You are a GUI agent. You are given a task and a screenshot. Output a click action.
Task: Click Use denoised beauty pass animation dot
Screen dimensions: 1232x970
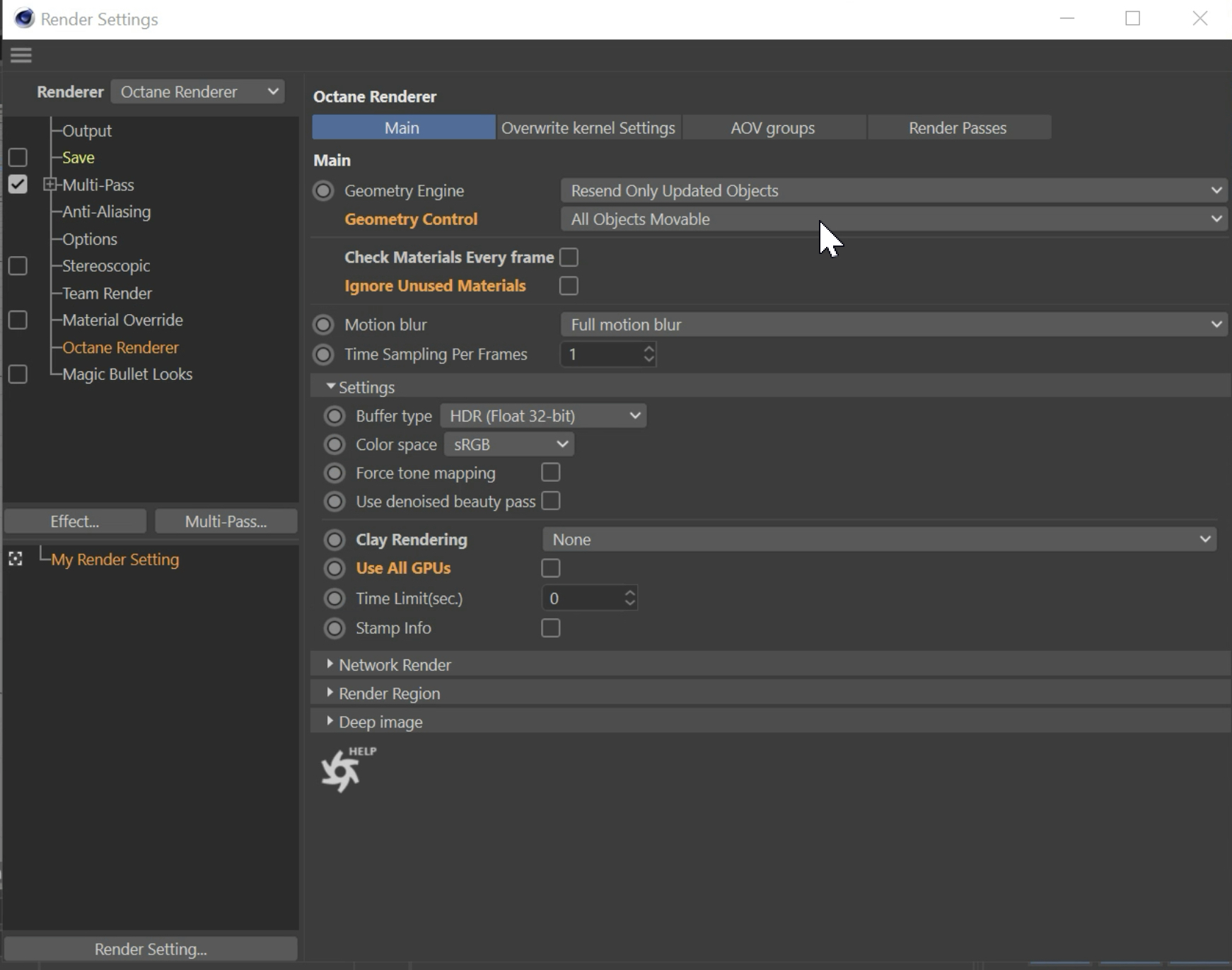pyautogui.click(x=335, y=502)
